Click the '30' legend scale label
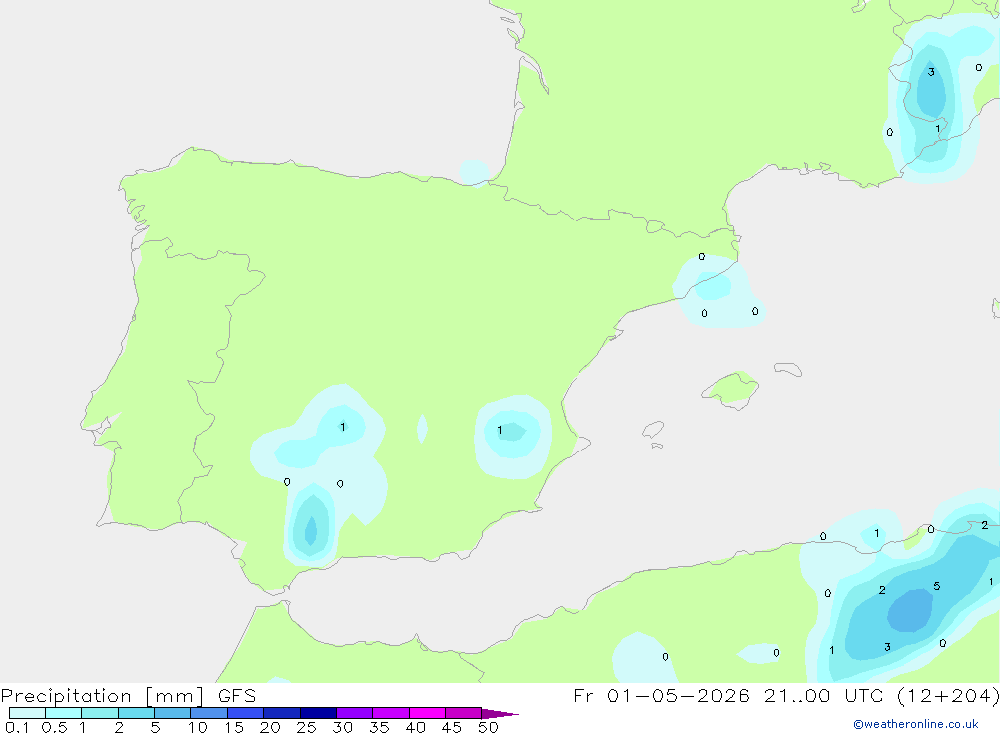 tap(342, 727)
